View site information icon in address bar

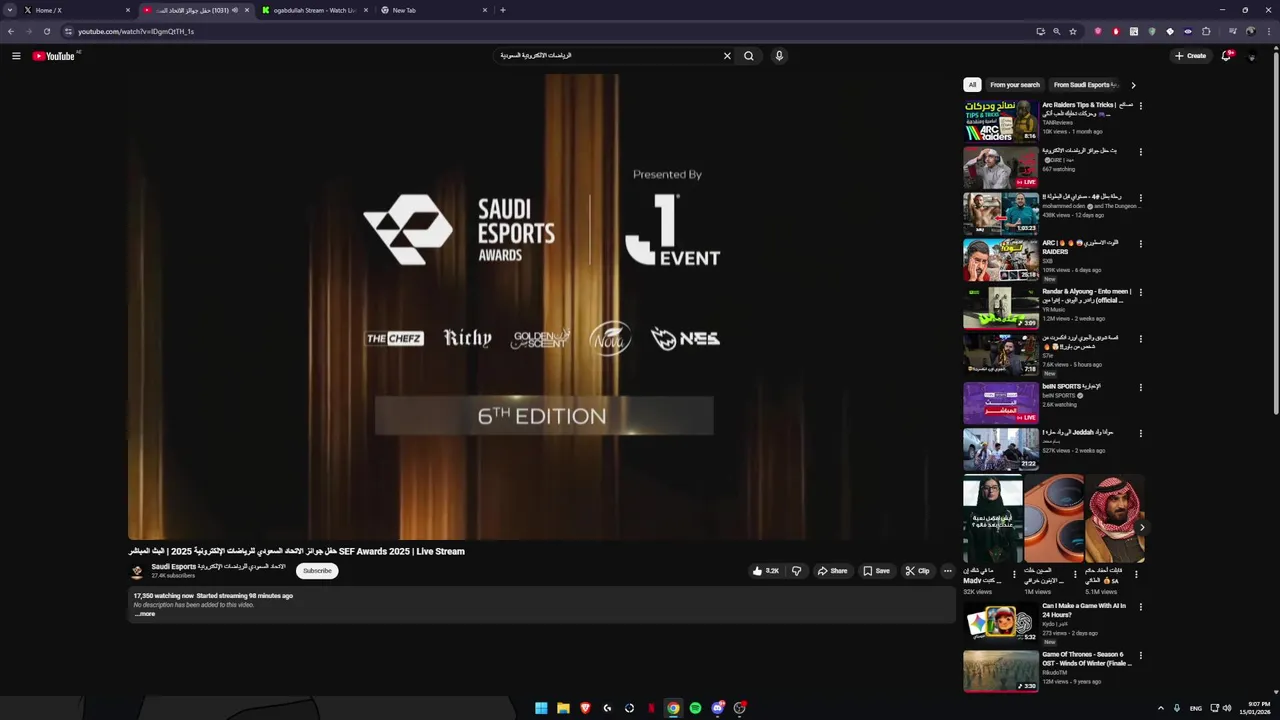coord(68,31)
